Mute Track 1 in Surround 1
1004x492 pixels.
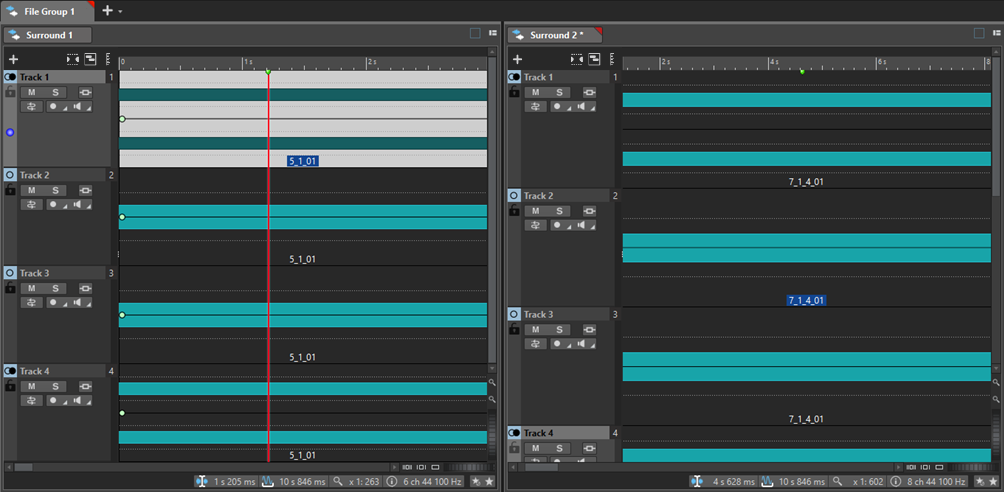pos(31,92)
